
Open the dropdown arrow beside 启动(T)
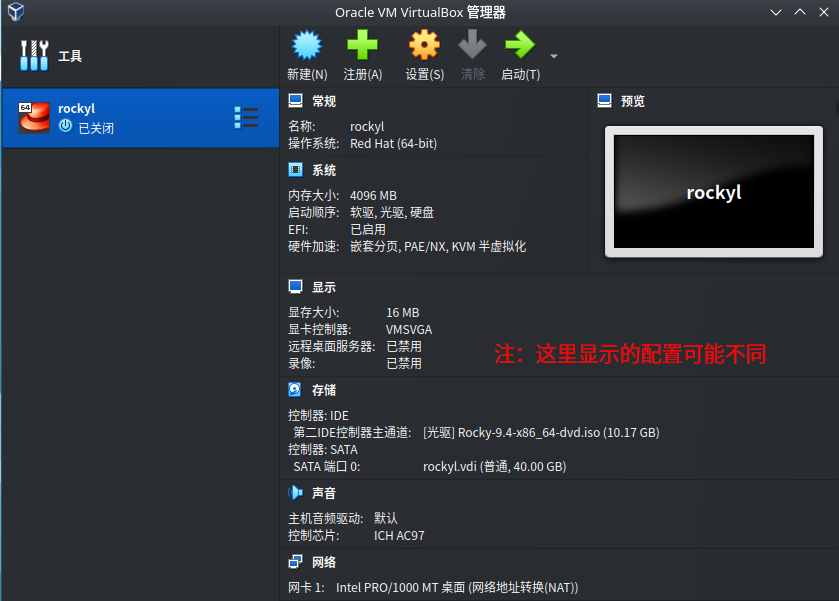click(554, 56)
